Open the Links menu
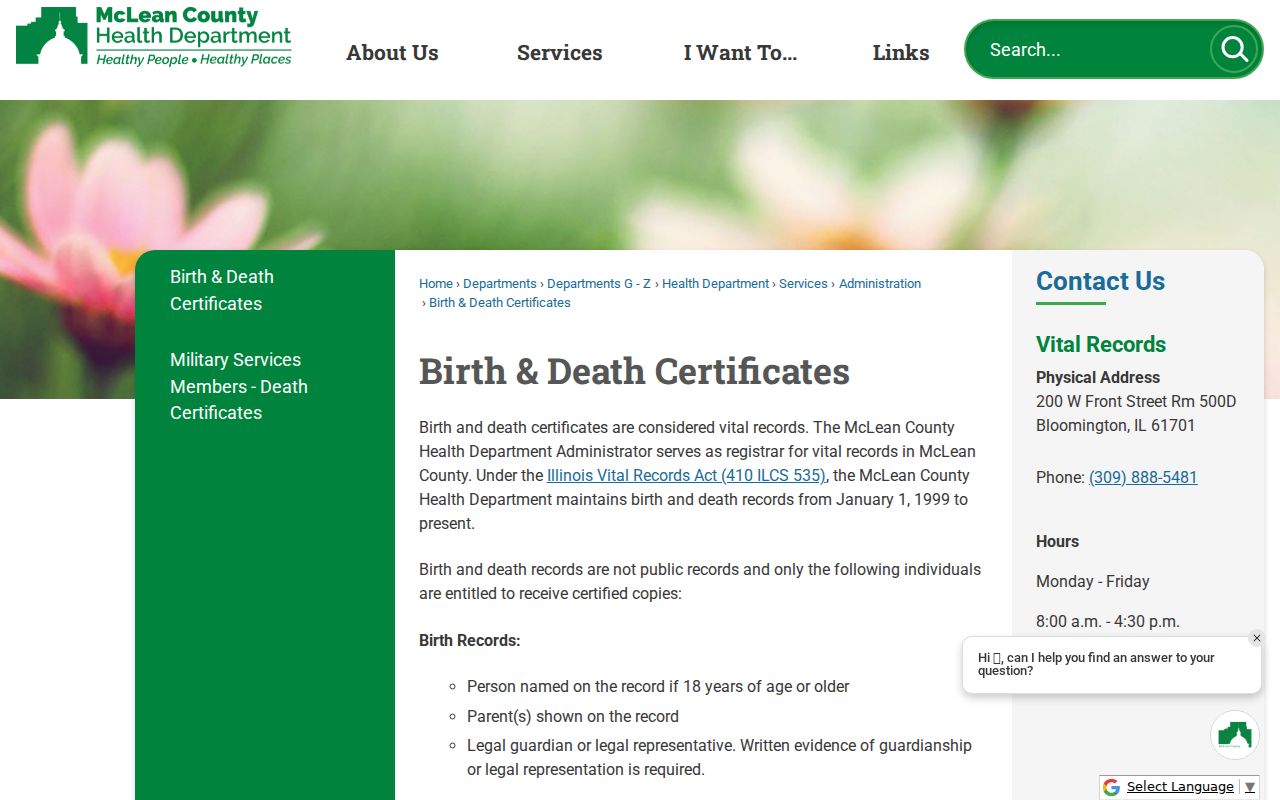Image resolution: width=1280 pixels, height=800 pixels. click(901, 52)
